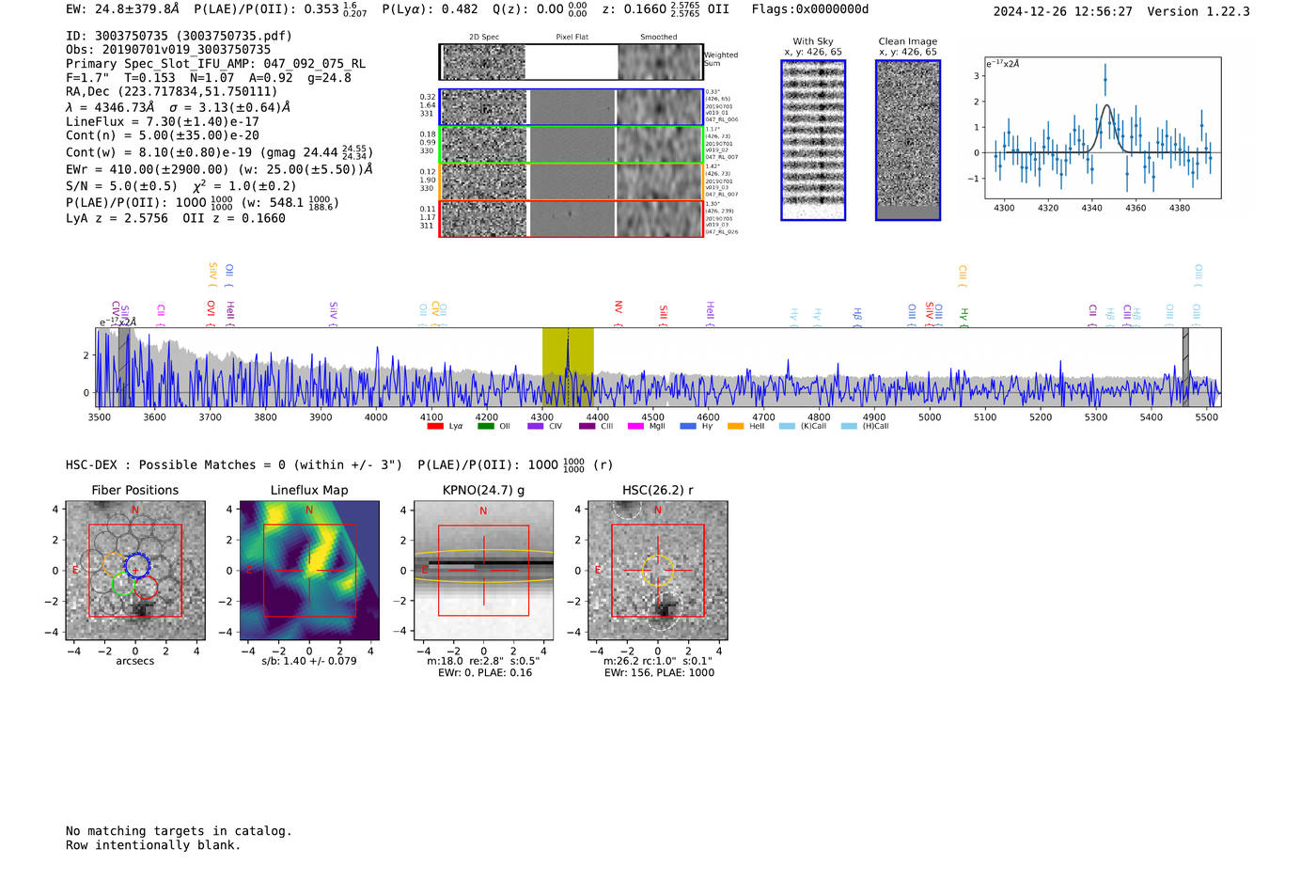Click the EWr: 156, PLAE: 1000 caption

[659, 672]
